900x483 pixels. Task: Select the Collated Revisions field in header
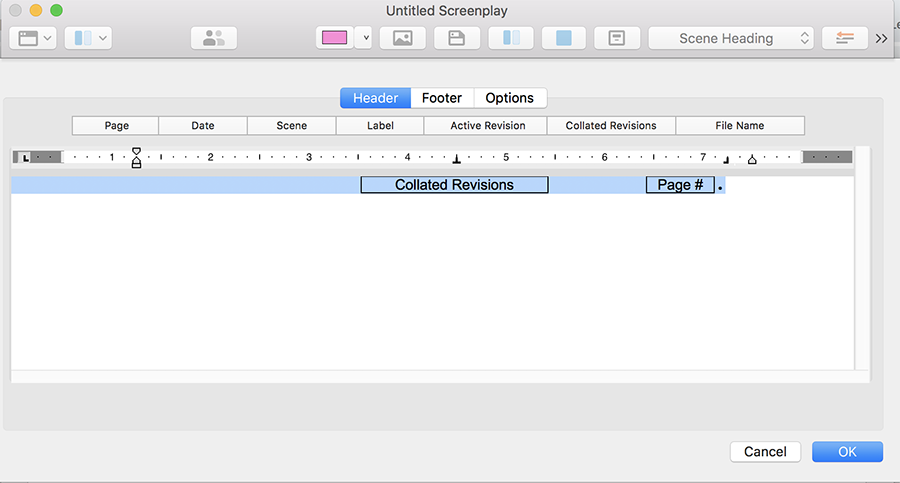point(454,185)
